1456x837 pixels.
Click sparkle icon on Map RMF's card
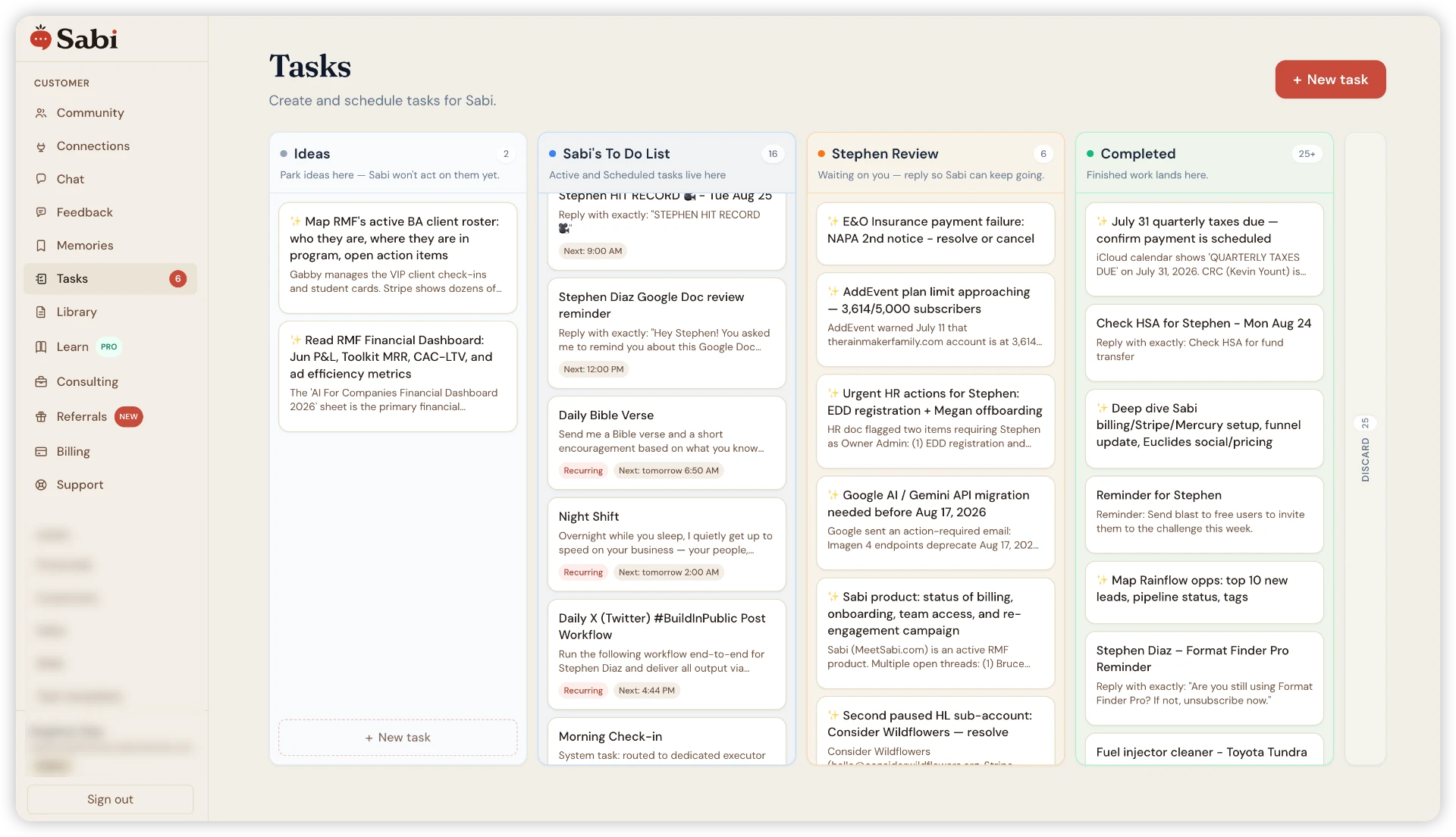295,221
